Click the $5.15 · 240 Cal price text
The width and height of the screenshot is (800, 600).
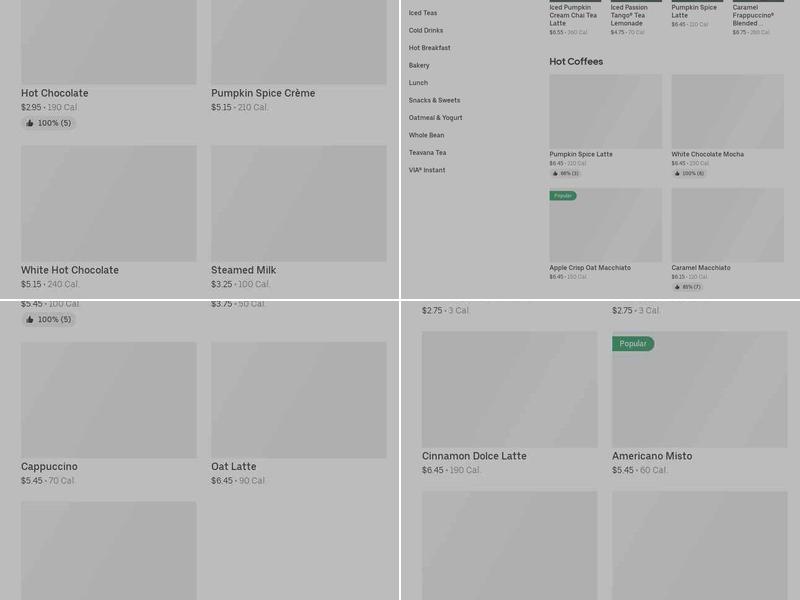(49, 285)
